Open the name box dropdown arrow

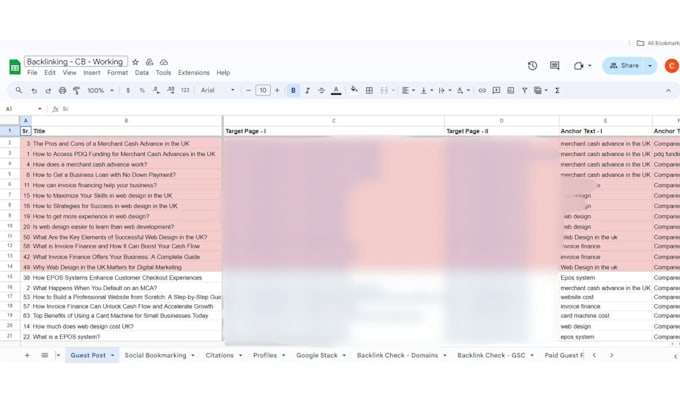click(x=40, y=109)
